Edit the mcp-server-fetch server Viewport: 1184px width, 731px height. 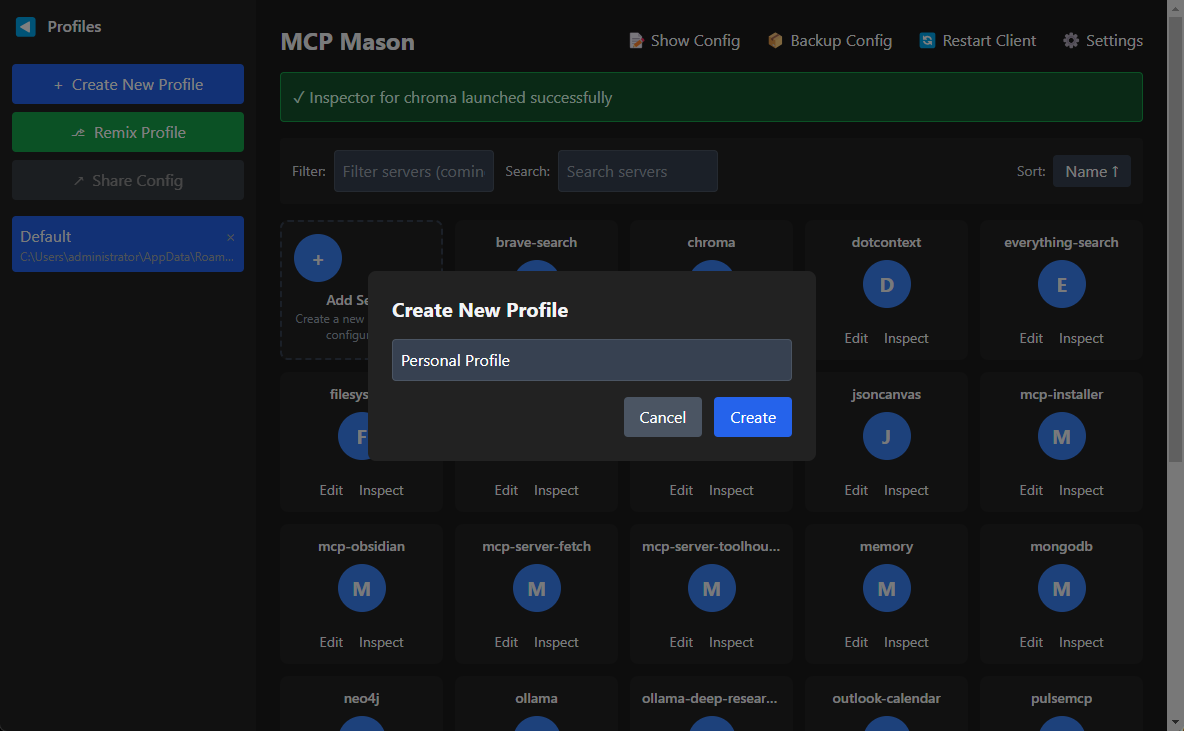tap(506, 641)
